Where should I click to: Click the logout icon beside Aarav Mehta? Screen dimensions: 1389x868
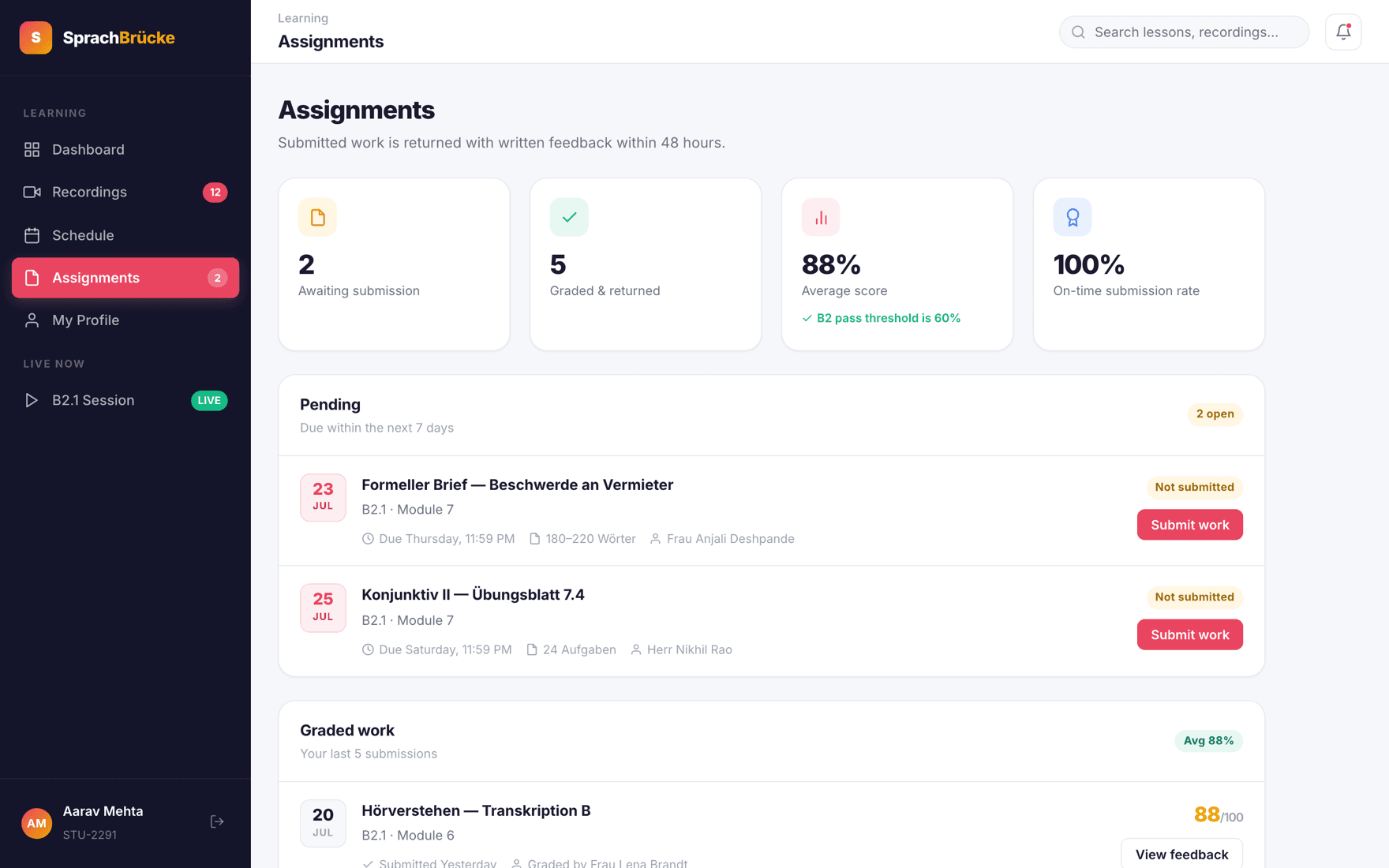click(217, 822)
